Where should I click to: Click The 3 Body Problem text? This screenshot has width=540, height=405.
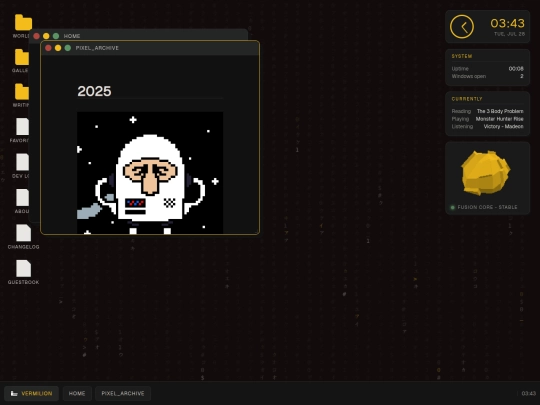(500, 111)
